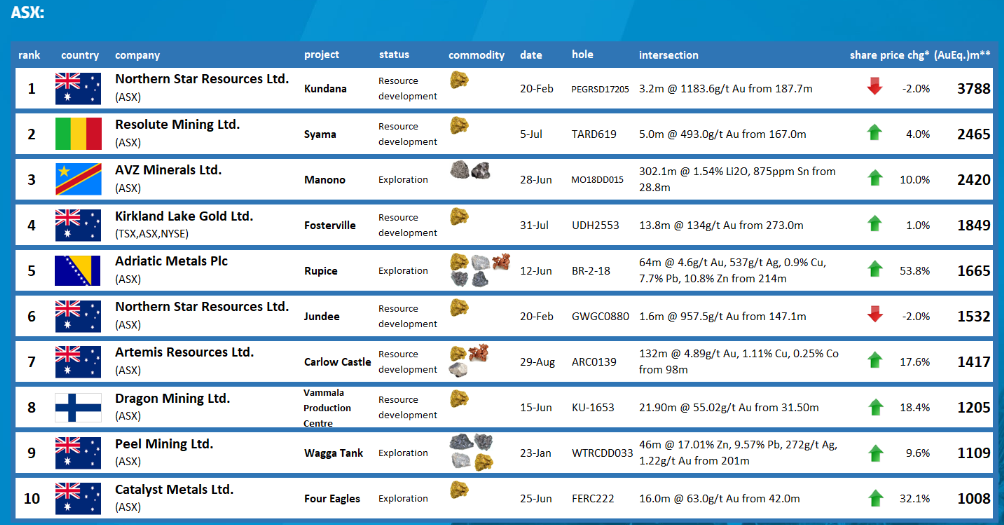Click the green up arrow for Adriatic Metals
Viewport: 1004px width, 525px height.
point(875,269)
